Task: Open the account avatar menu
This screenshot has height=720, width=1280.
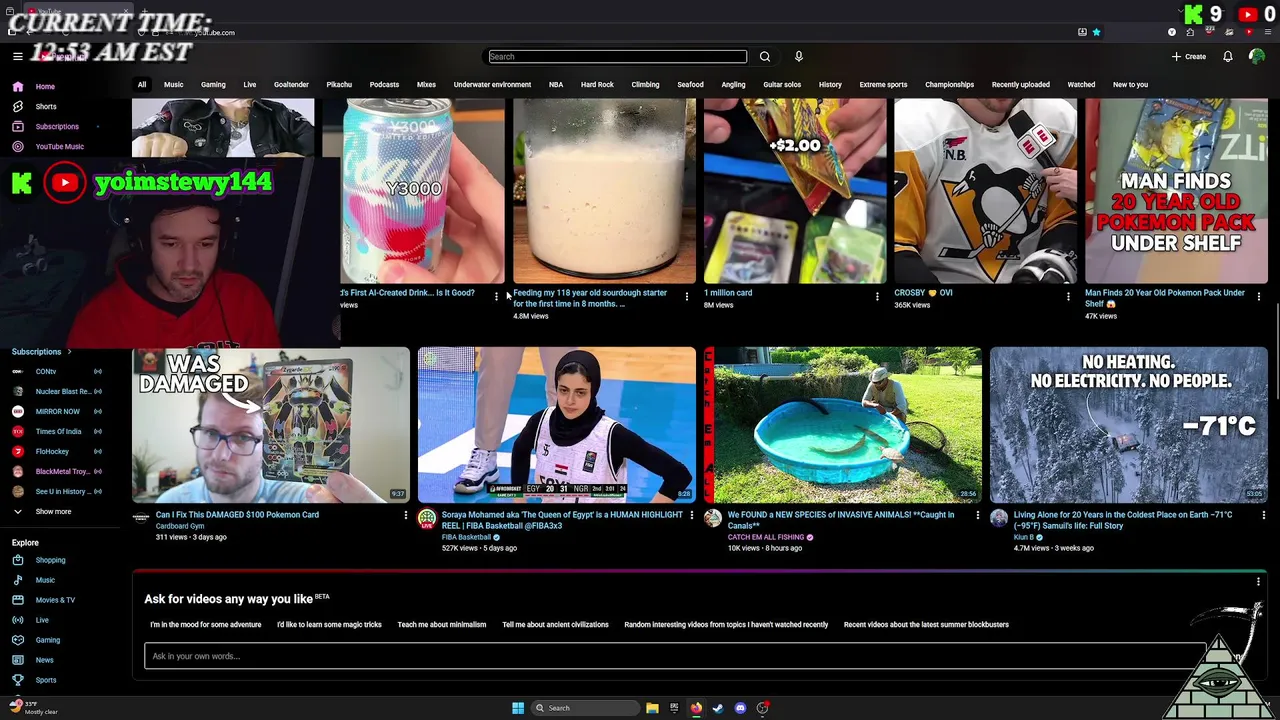Action: click(x=1257, y=57)
